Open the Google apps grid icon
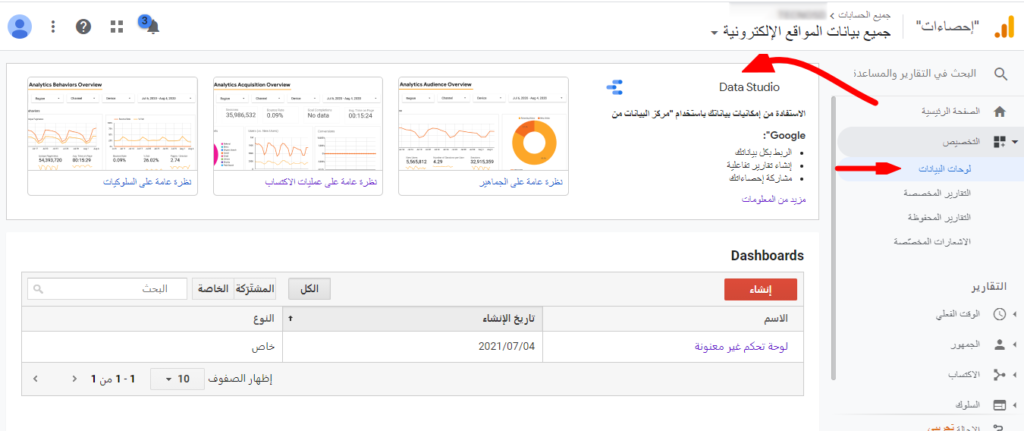 [117, 27]
